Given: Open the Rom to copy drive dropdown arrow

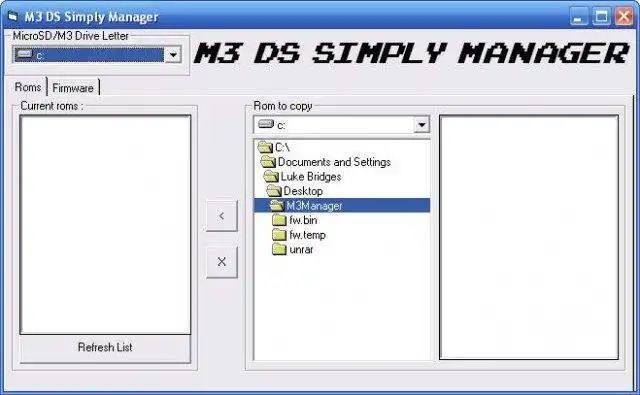Looking at the screenshot, I should click(x=422, y=125).
